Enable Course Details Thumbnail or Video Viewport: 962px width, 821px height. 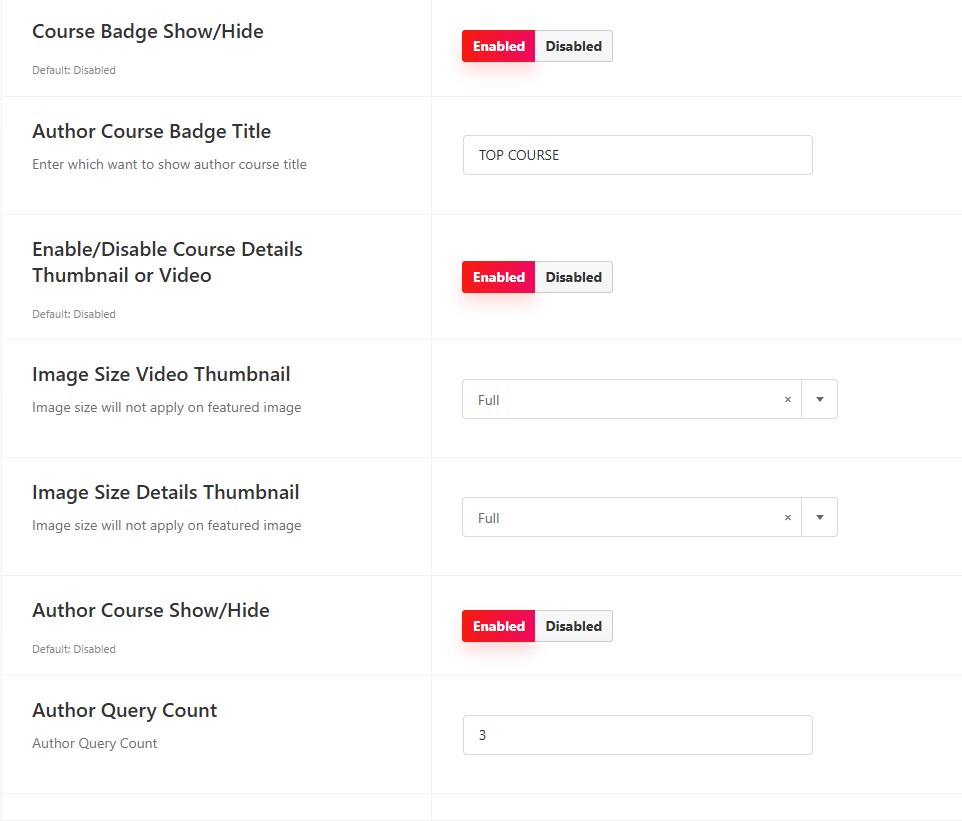499,277
